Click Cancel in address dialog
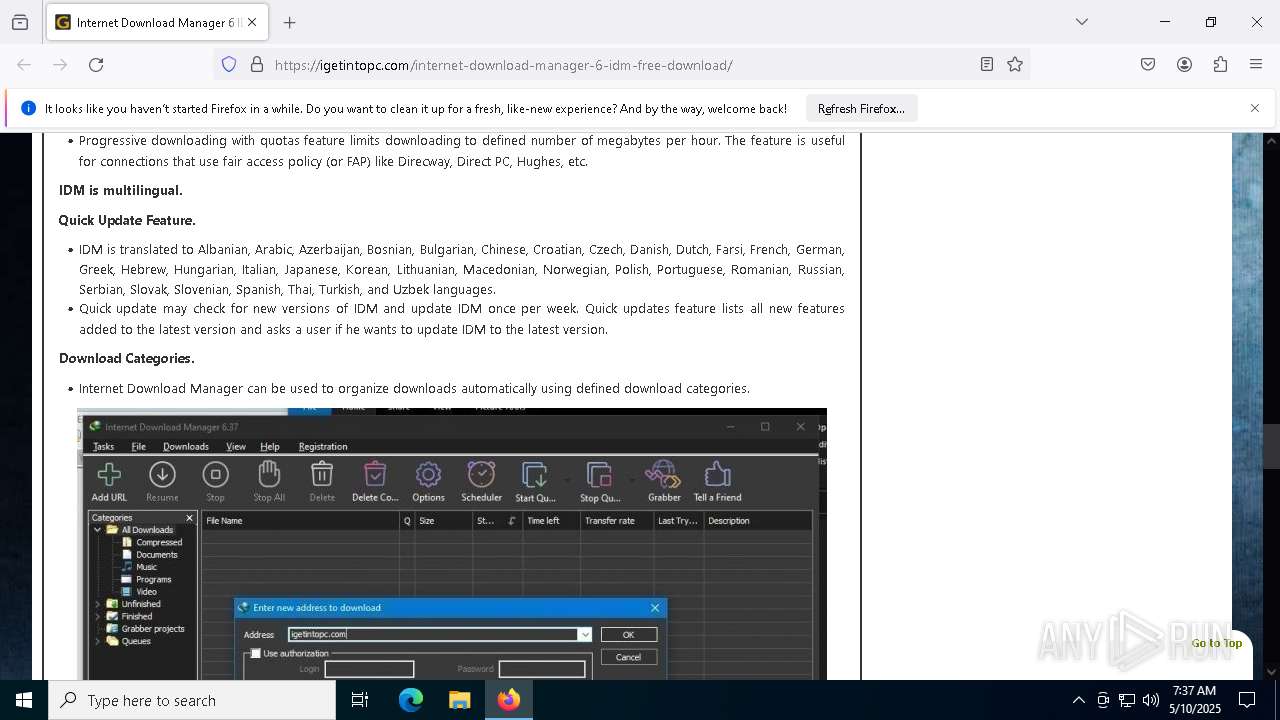The width and height of the screenshot is (1280, 720). (x=628, y=657)
